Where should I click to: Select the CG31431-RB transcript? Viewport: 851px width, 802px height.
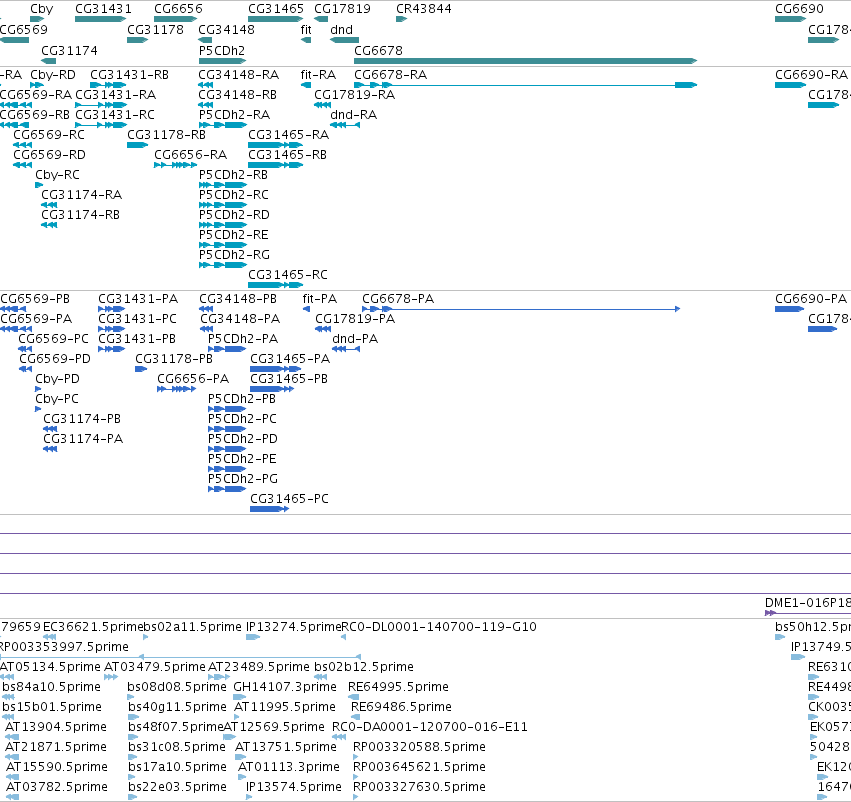click(108, 85)
